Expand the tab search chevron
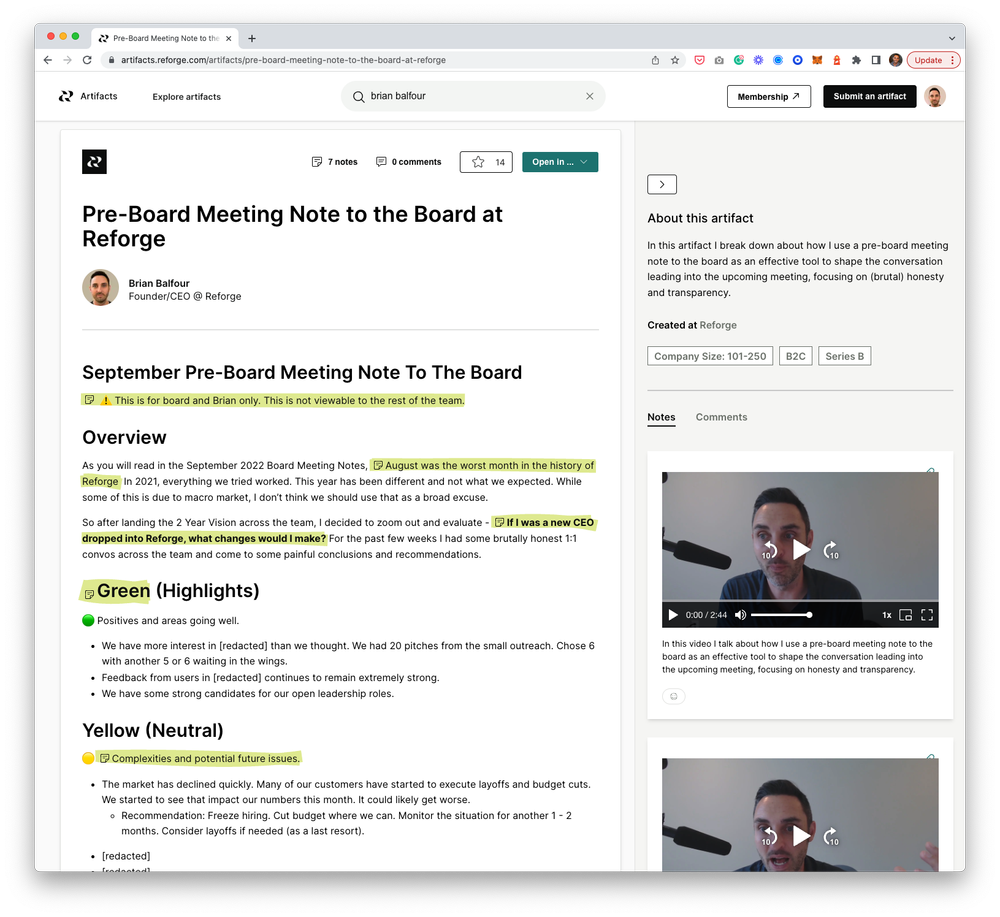1000x917 pixels. [x=952, y=38]
